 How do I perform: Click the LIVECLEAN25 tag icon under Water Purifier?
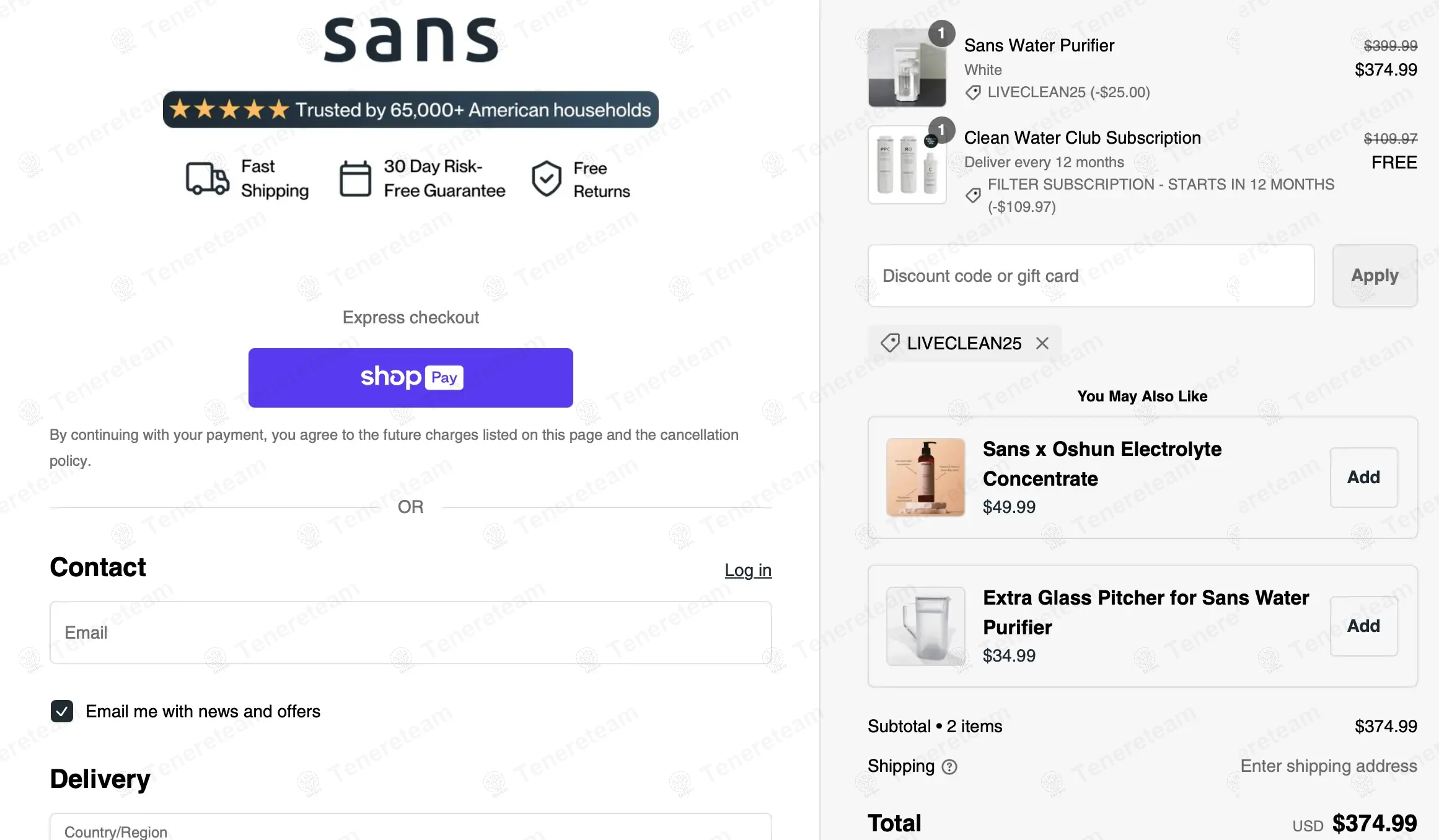[x=973, y=92]
